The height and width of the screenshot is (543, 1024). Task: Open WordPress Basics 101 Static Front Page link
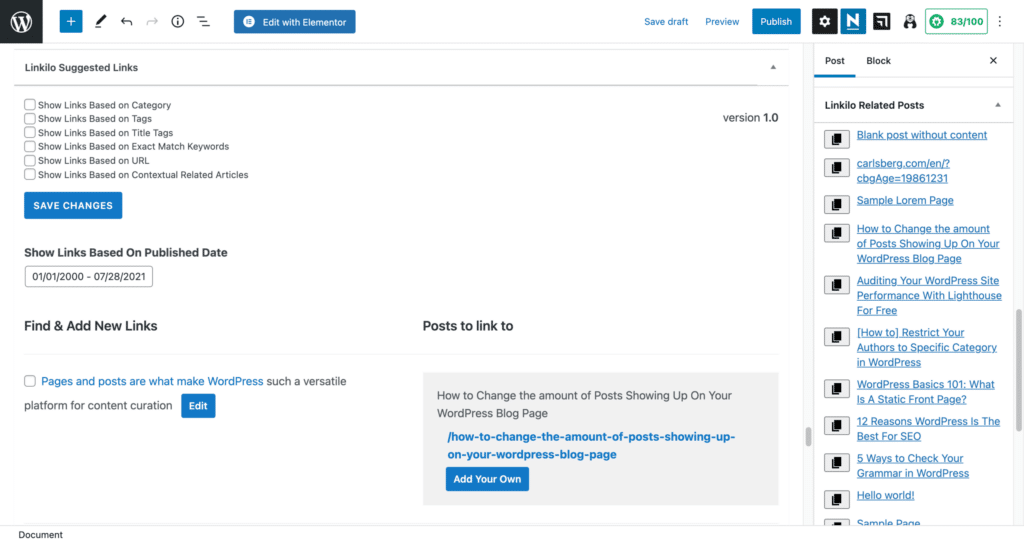pos(925,392)
